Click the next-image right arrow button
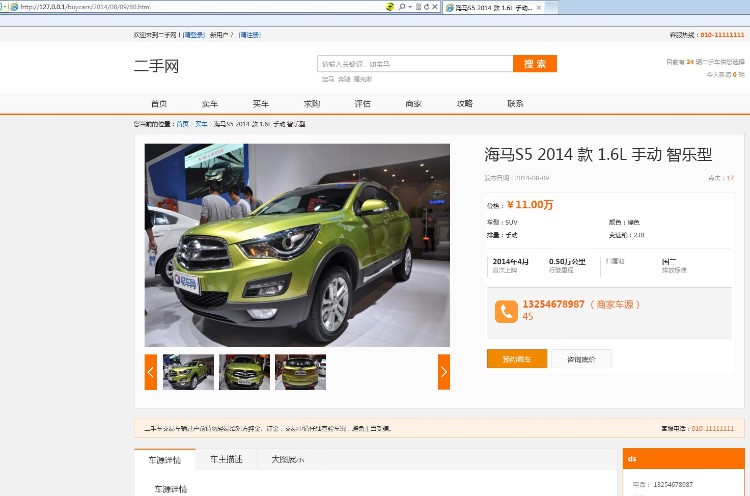 444,372
